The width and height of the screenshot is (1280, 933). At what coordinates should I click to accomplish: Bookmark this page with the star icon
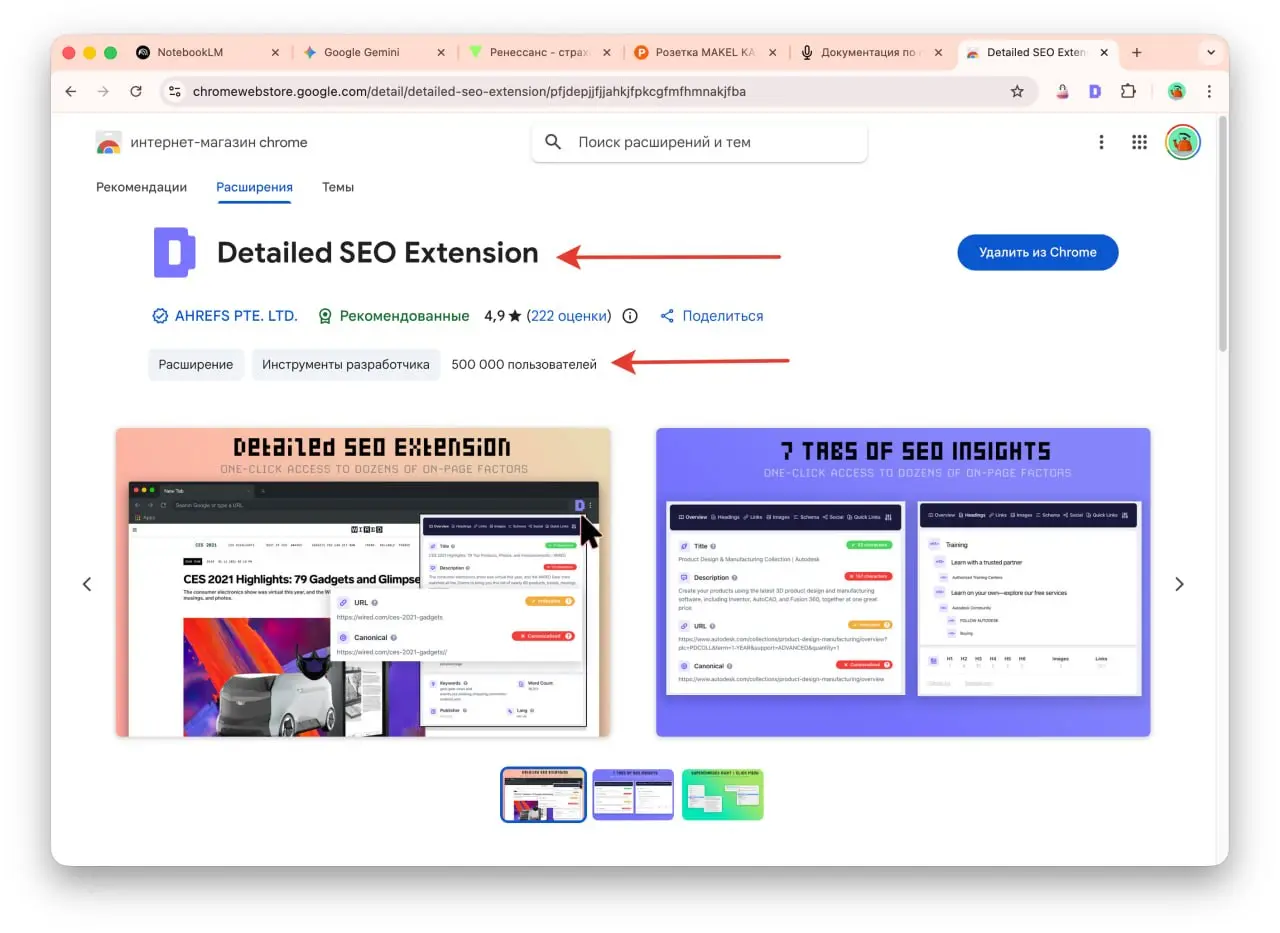(x=1017, y=91)
